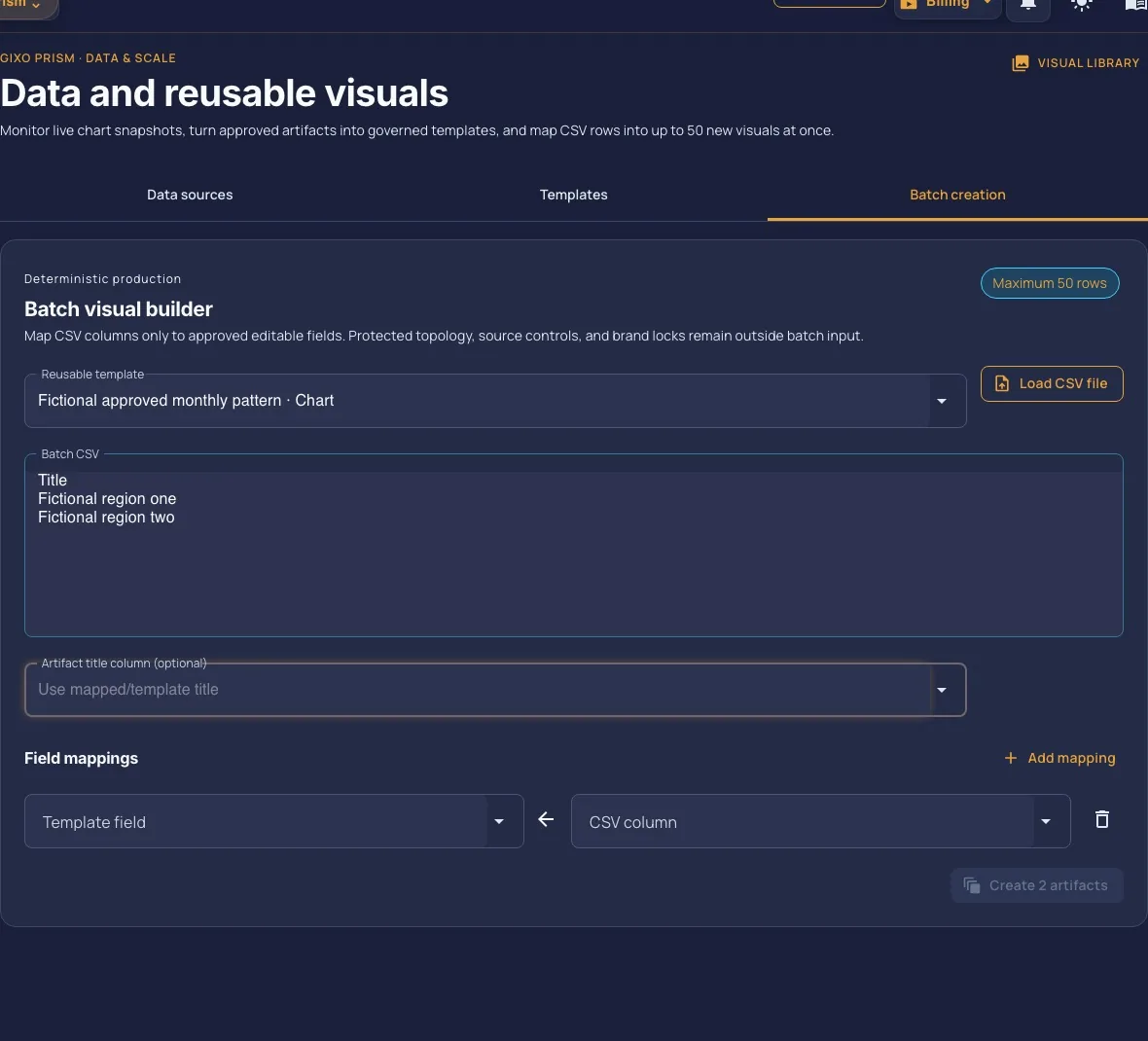
Task: Click the Add mapping button
Action: point(1059,759)
